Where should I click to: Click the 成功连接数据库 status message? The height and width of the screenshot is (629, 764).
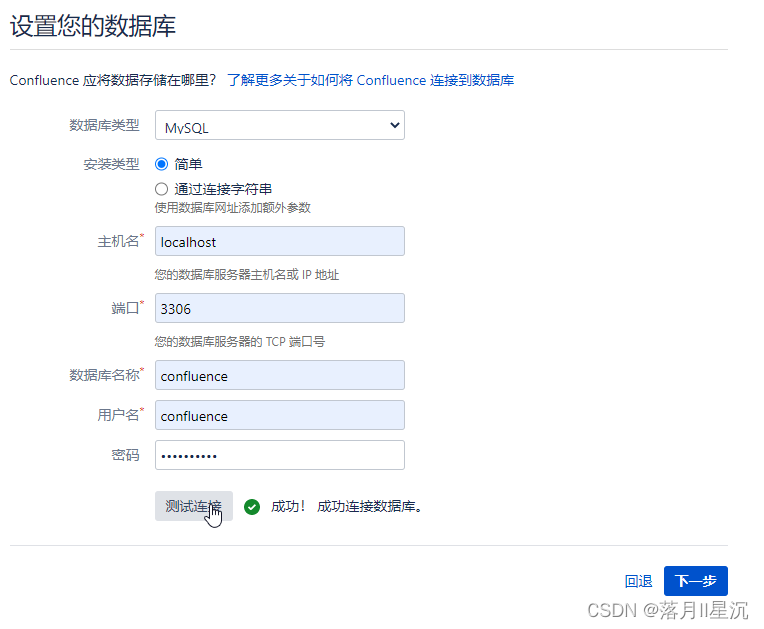tap(370, 507)
